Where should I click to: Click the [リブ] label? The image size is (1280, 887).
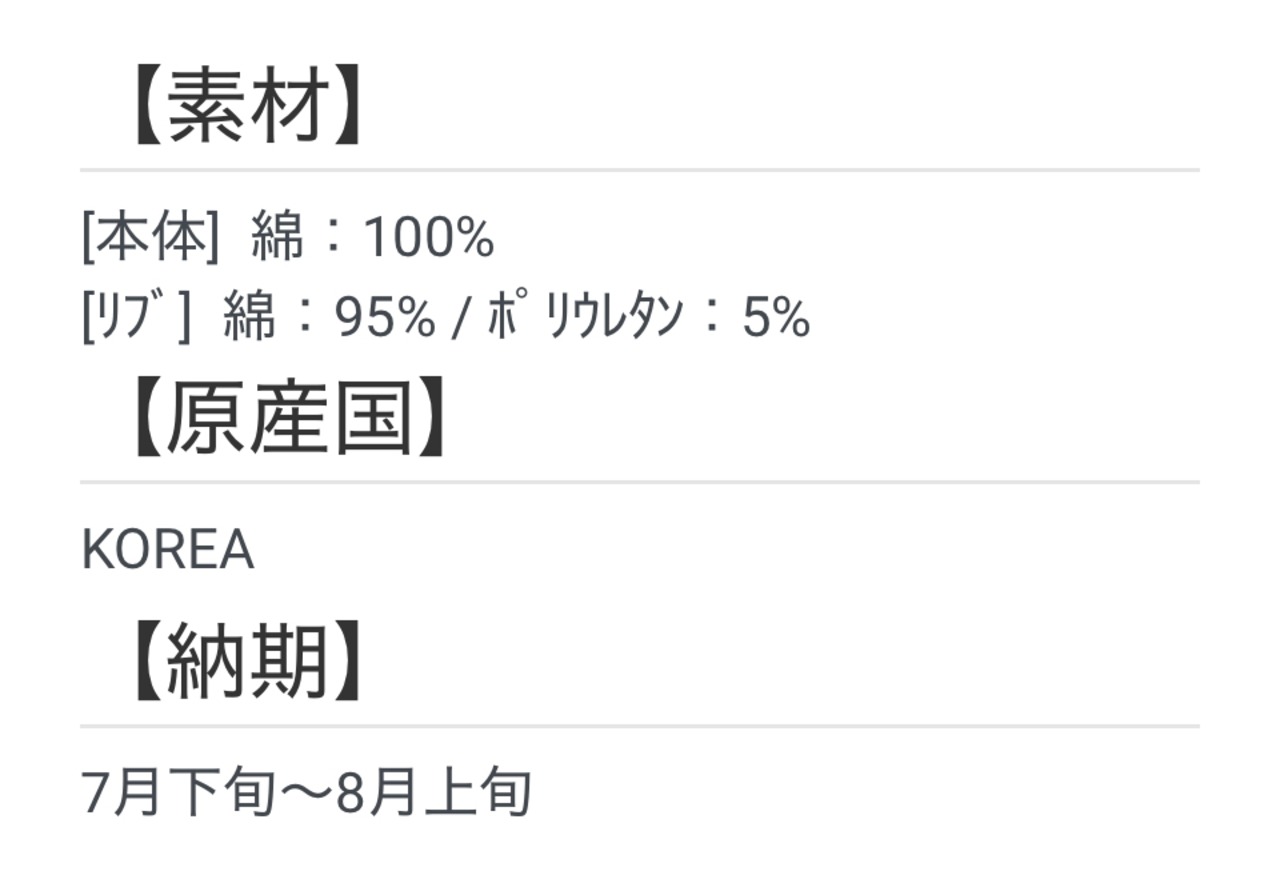click(x=136, y=318)
